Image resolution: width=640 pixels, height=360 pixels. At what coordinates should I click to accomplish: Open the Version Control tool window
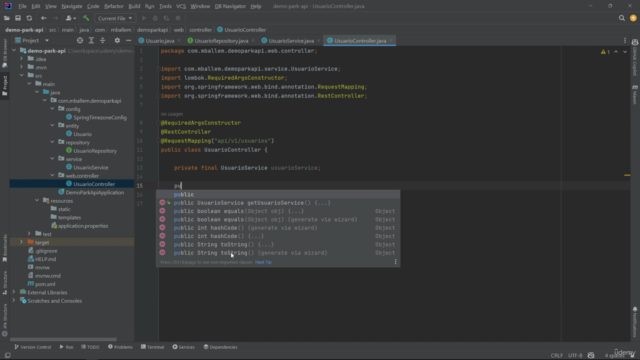(33, 347)
